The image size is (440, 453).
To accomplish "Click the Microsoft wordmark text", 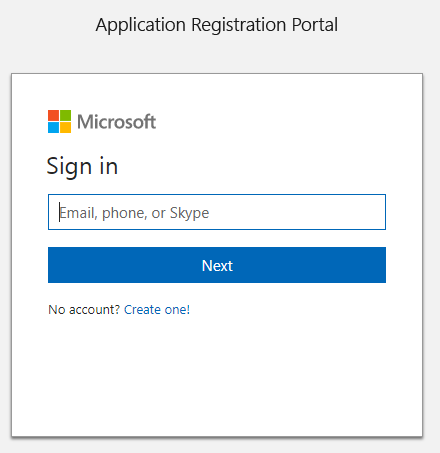I will pos(116,122).
